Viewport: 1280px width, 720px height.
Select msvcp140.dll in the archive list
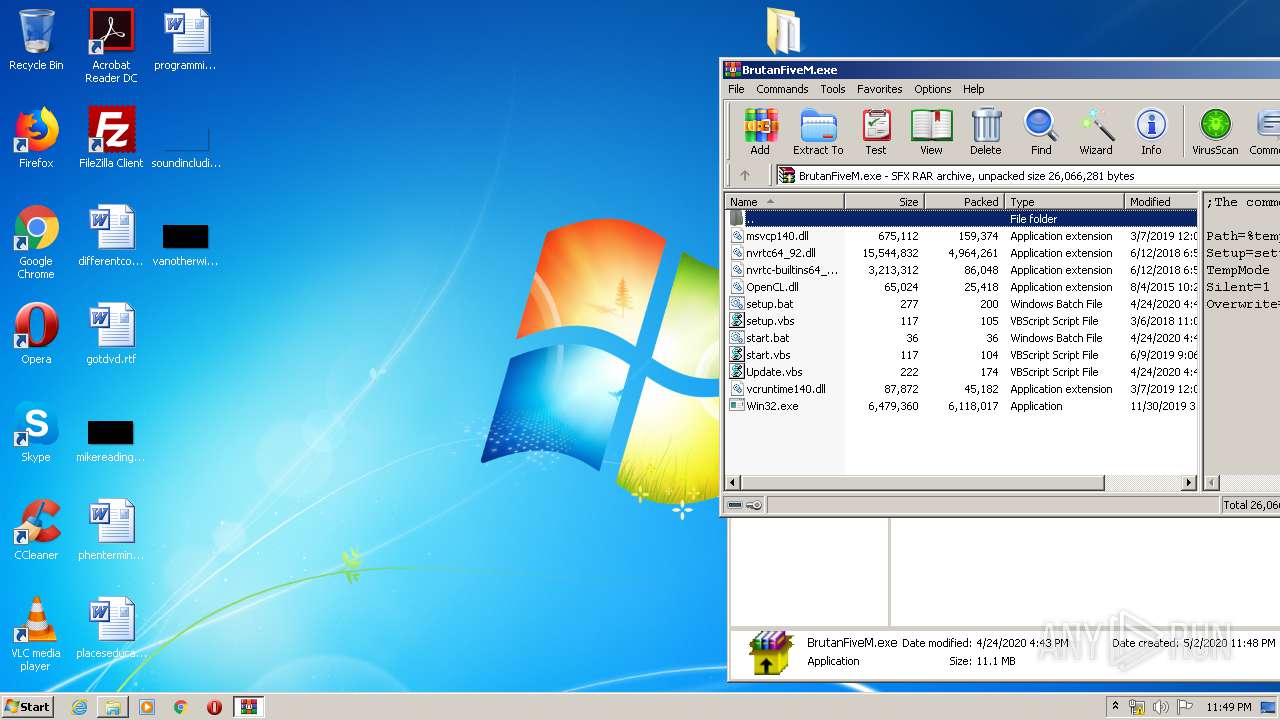coord(961,236)
